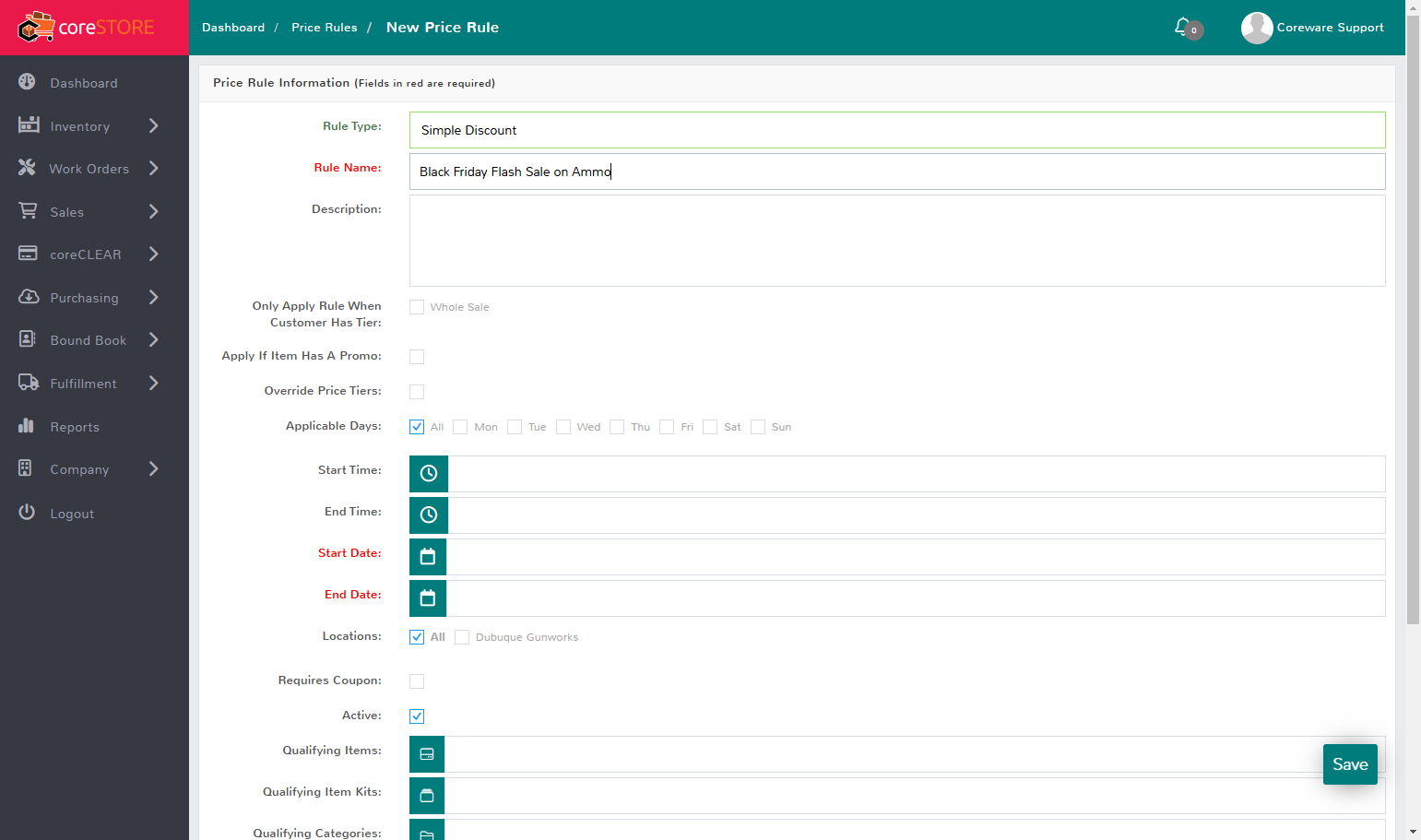Screen dimensions: 1421x840
Task: Select the Dubuque Gunworks location checkbox
Action: (x=462, y=637)
